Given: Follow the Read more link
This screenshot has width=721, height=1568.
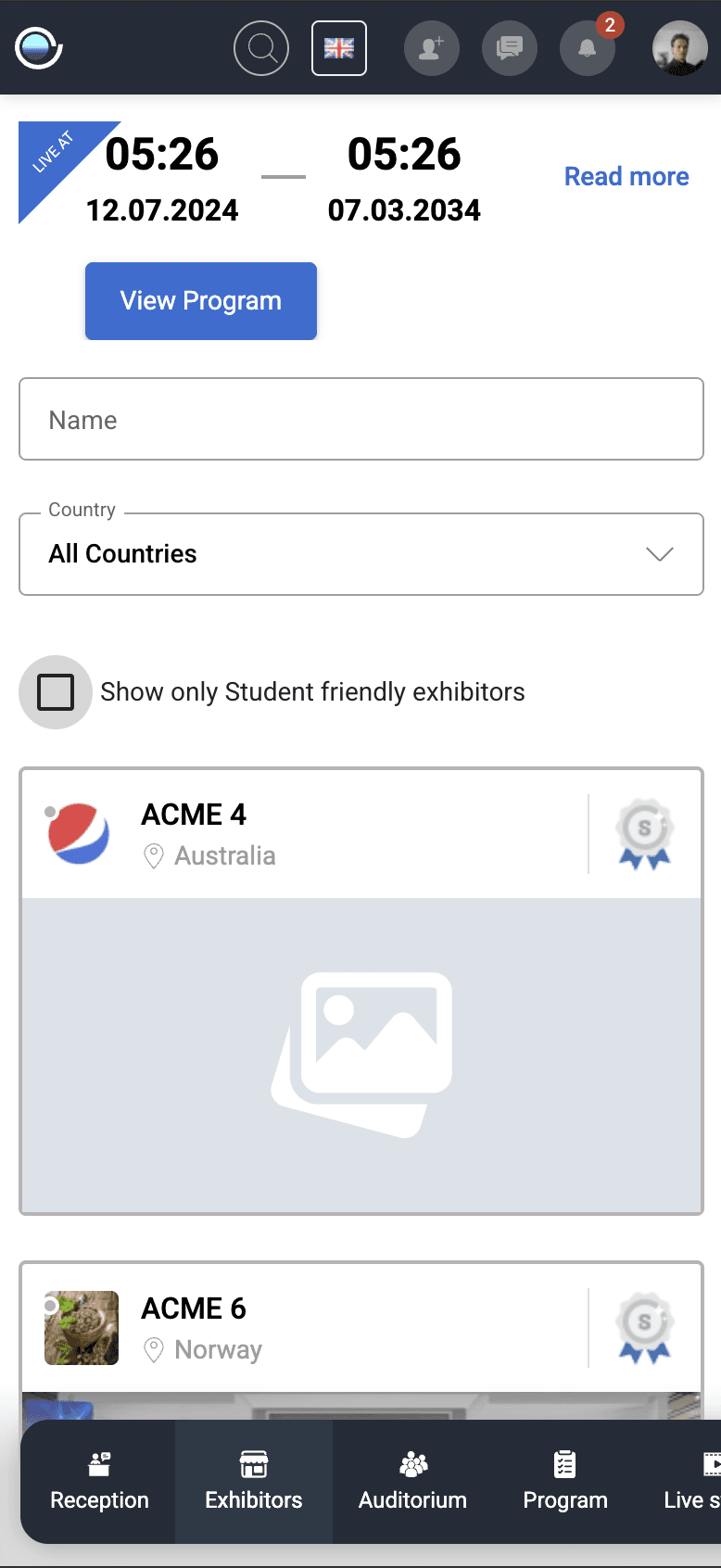Looking at the screenshot, I should [626, 176].
